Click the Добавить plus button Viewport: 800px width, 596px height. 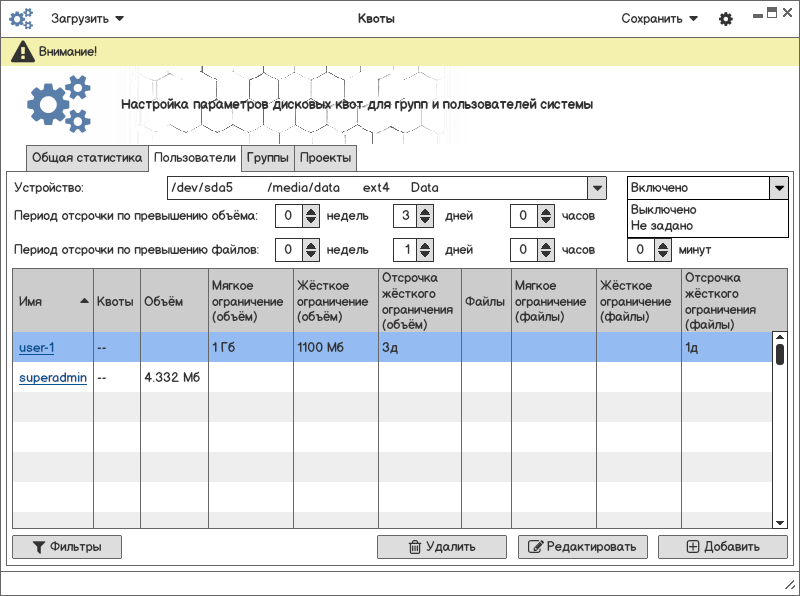point(722,547)
